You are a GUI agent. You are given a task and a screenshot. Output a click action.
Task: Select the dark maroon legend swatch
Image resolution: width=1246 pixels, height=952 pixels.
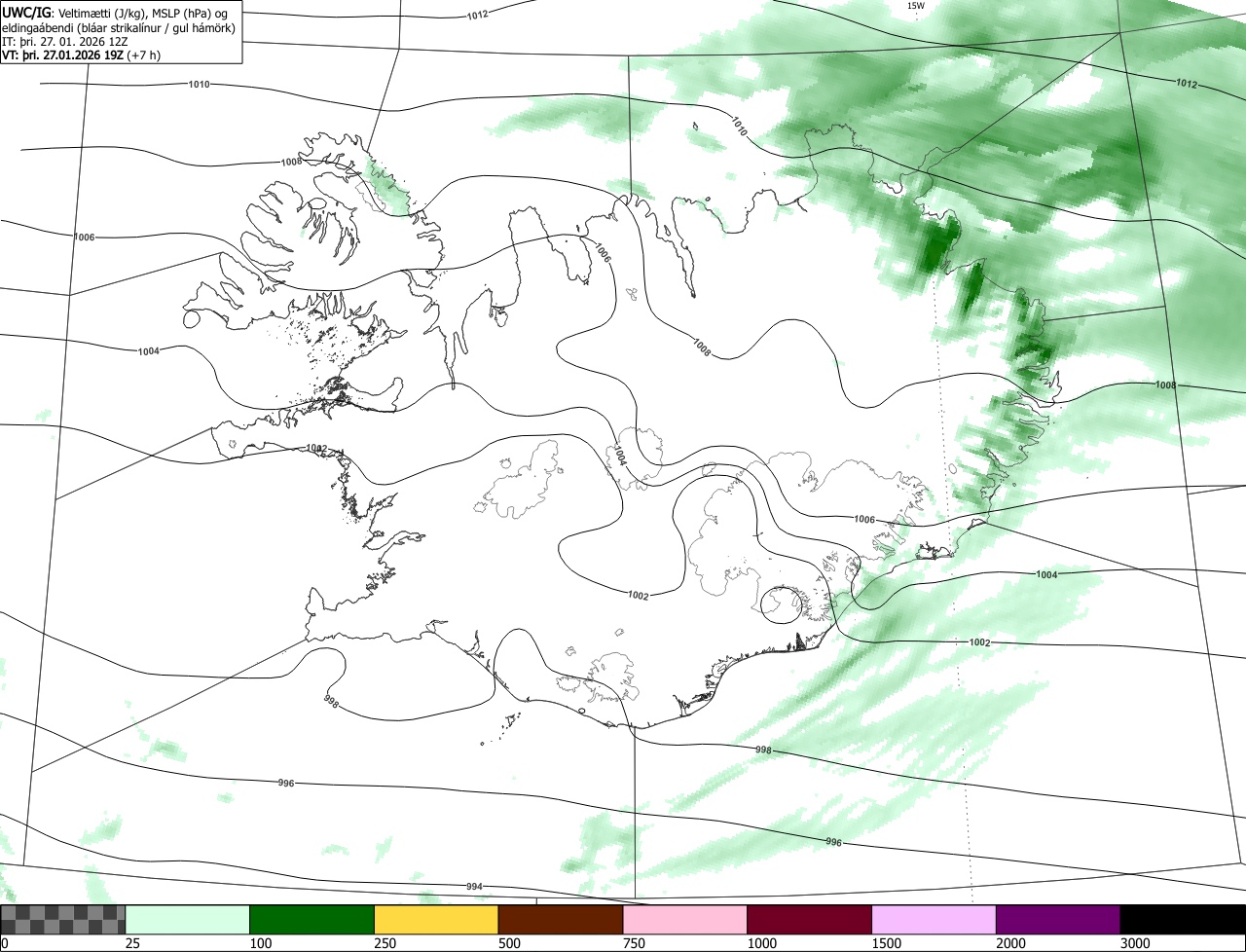(810, 919)
